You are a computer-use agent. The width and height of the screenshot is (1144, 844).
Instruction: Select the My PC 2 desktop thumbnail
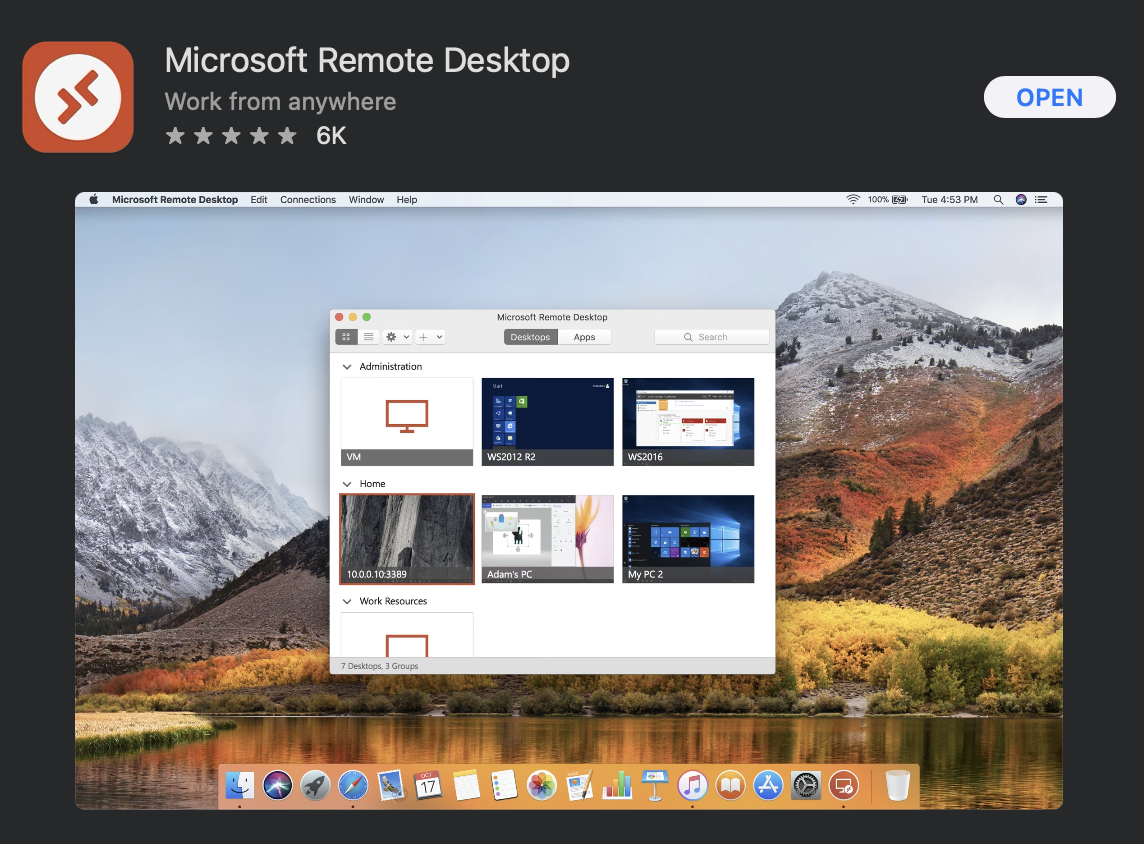click(x=688, y=539)
